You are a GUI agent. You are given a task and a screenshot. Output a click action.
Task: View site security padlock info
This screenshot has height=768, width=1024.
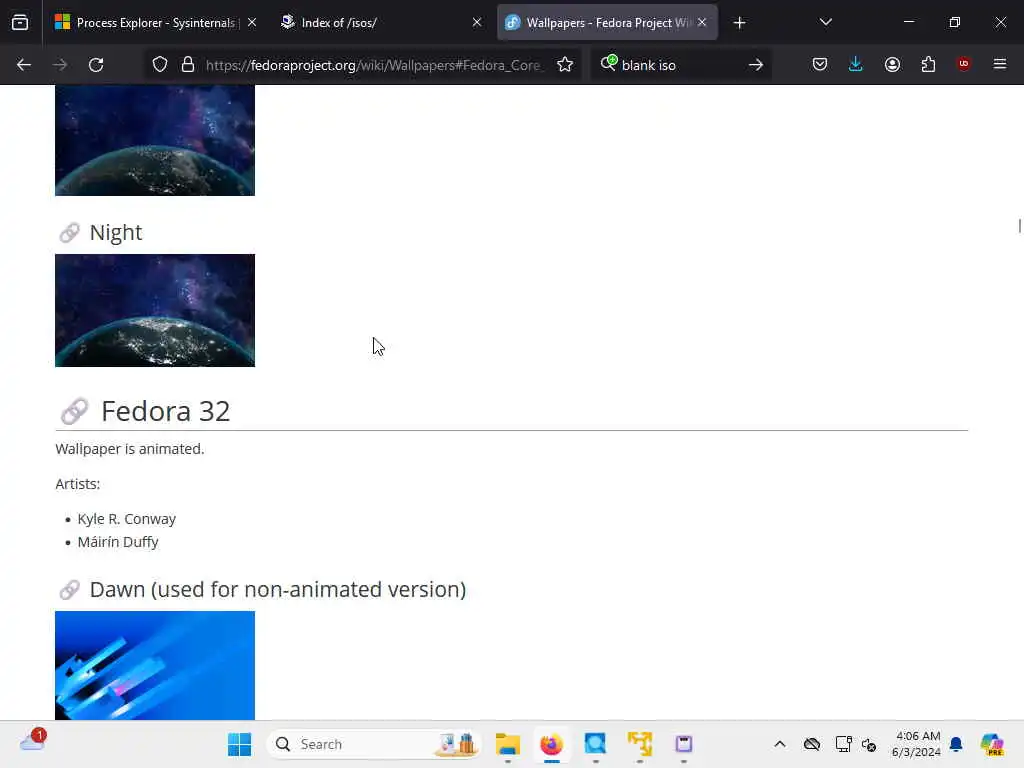pyautogui.click(x=188, y=65)
